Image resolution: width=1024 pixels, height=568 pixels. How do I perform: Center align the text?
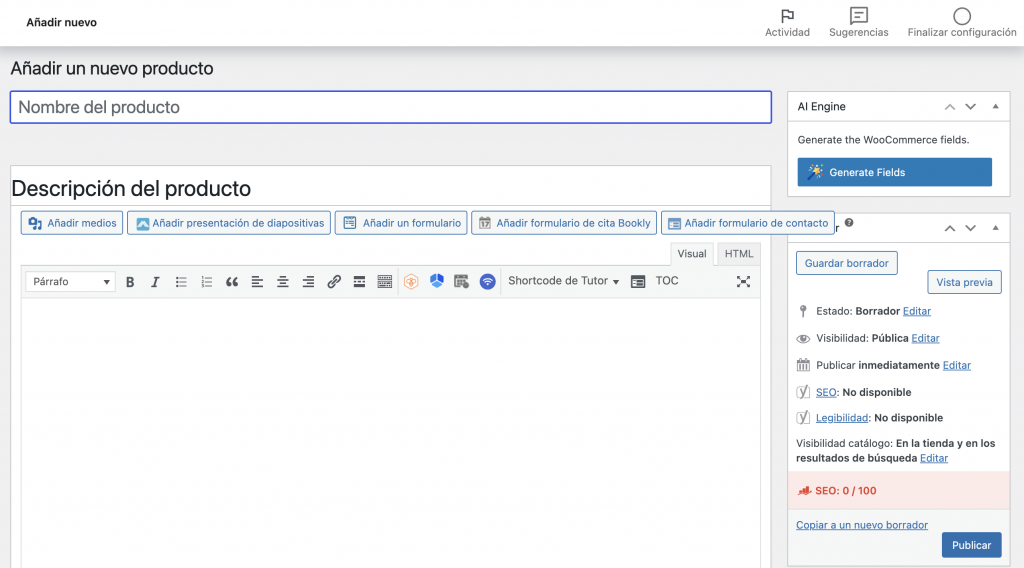(x=283, y=282)
